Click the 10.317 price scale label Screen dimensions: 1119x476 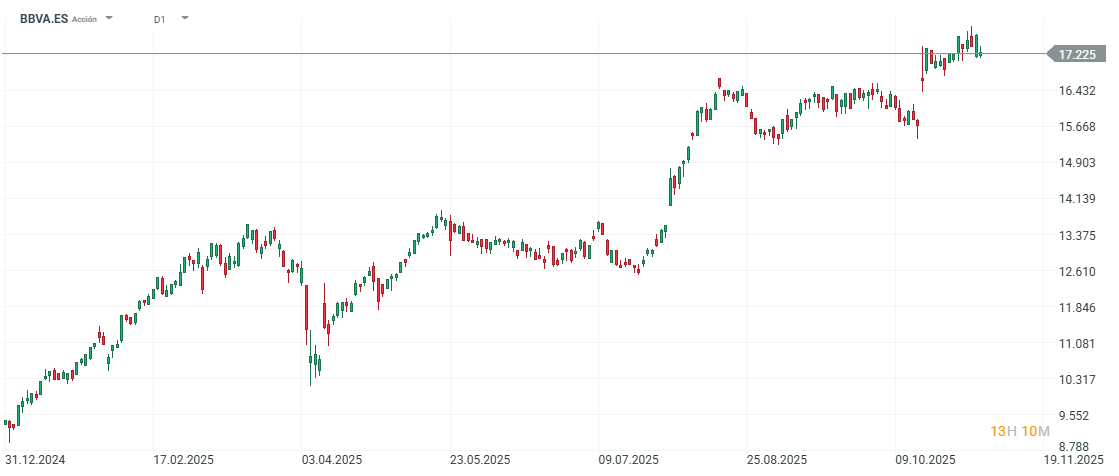pos(1078,380)
